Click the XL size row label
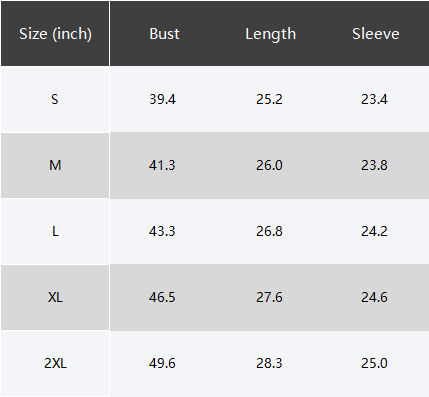429x397 pixels. tap(55, 297)
